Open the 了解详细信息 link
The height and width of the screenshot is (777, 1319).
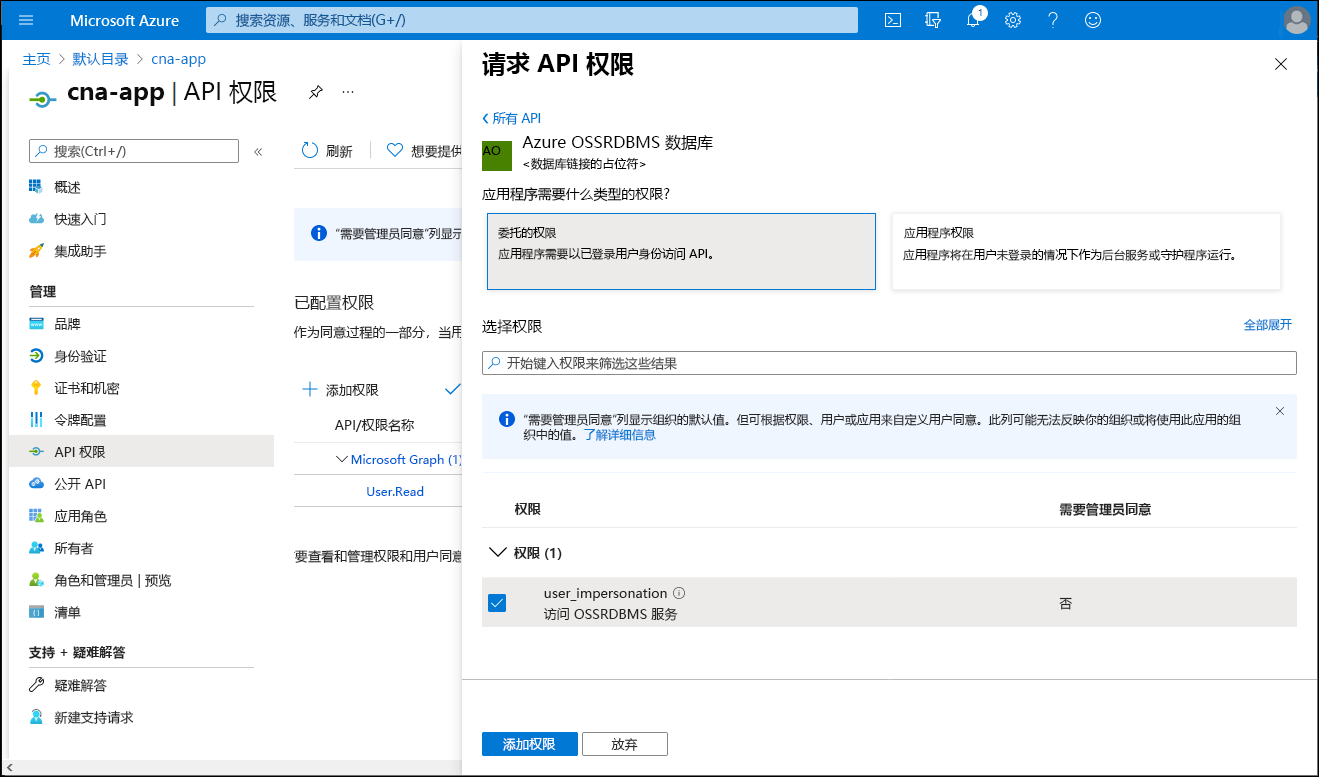point(620,435)
